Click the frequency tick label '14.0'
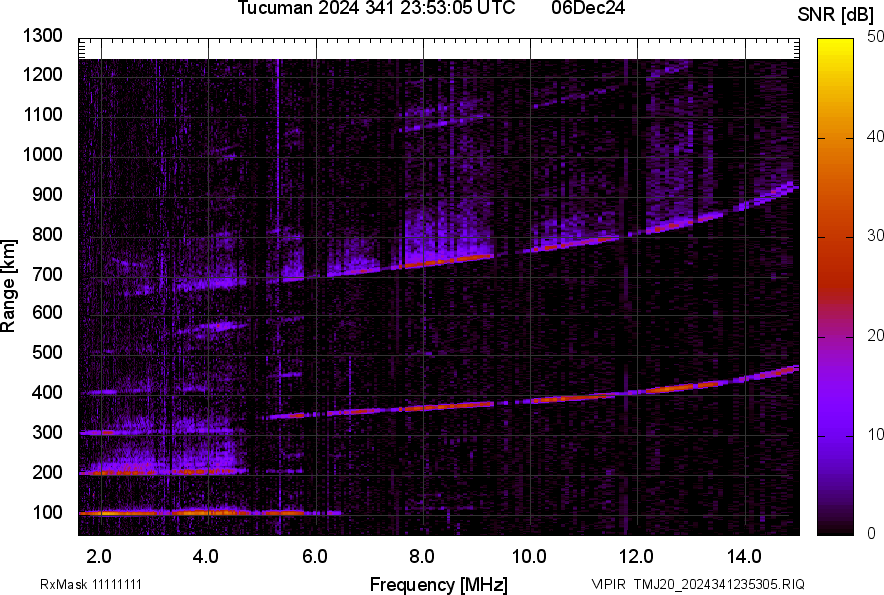The image size is (884, 595). coord(744,557)
